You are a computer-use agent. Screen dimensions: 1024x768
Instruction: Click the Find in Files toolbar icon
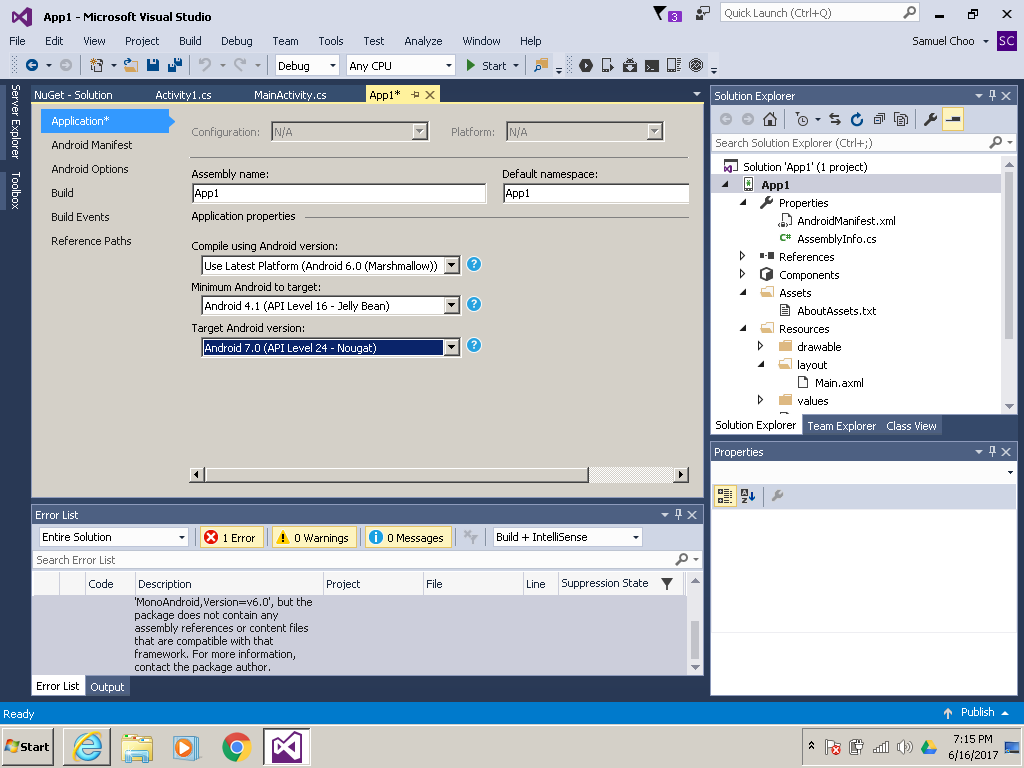541,65
